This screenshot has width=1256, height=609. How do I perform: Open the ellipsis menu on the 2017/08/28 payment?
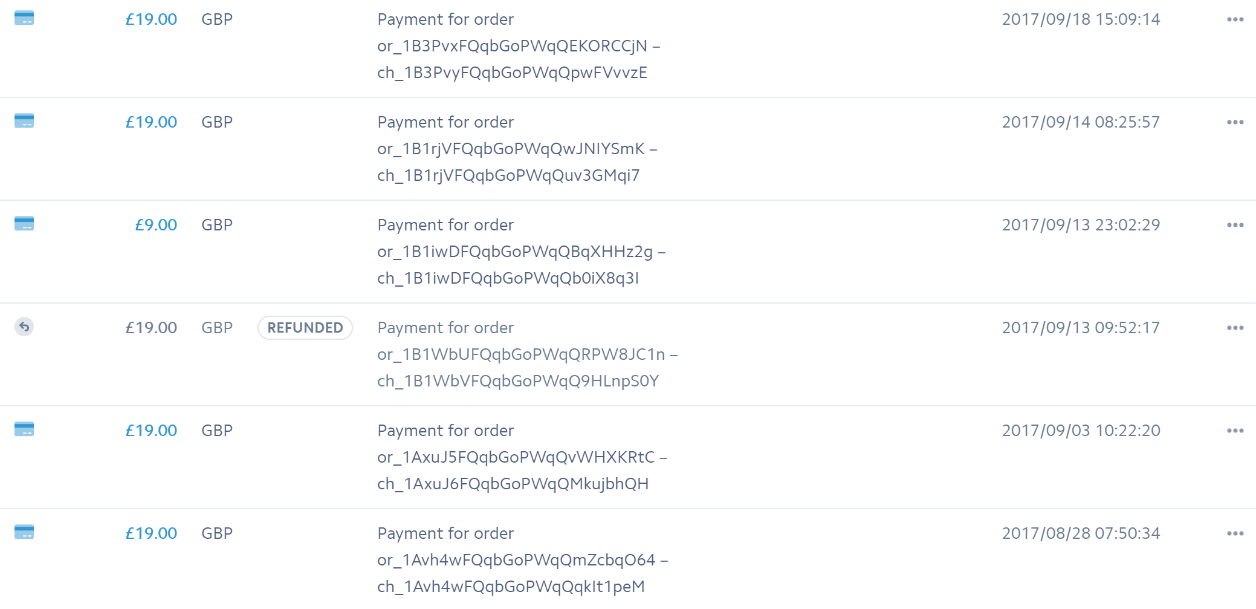[x=1235, y=532]
